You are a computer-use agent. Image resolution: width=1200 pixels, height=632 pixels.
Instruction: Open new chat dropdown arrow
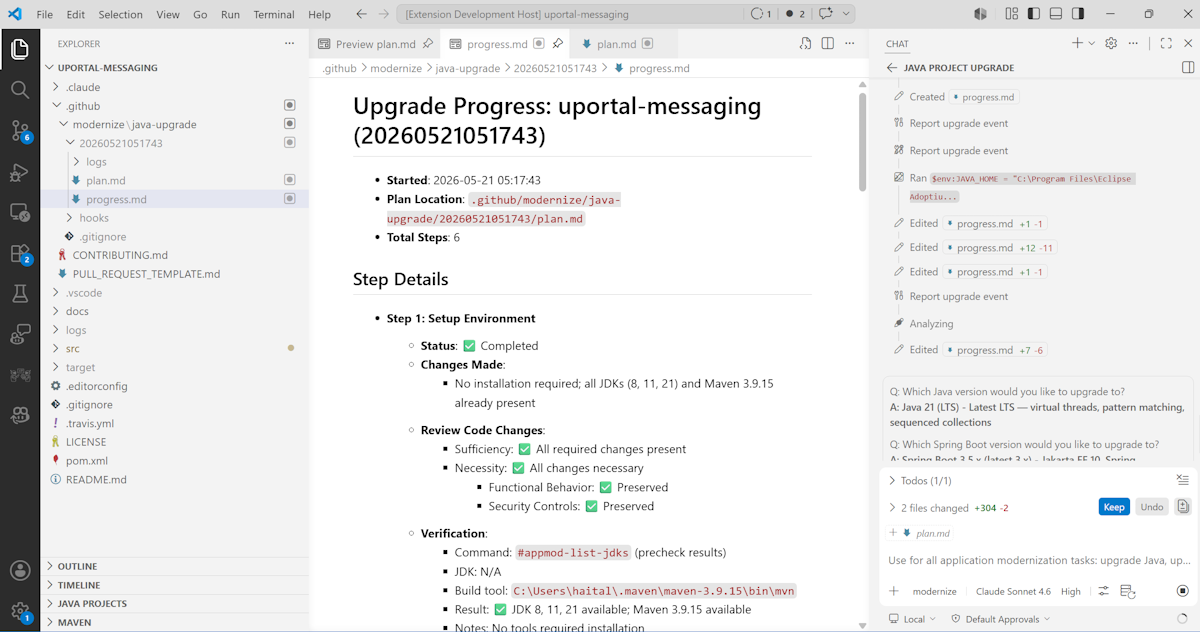1091,43
